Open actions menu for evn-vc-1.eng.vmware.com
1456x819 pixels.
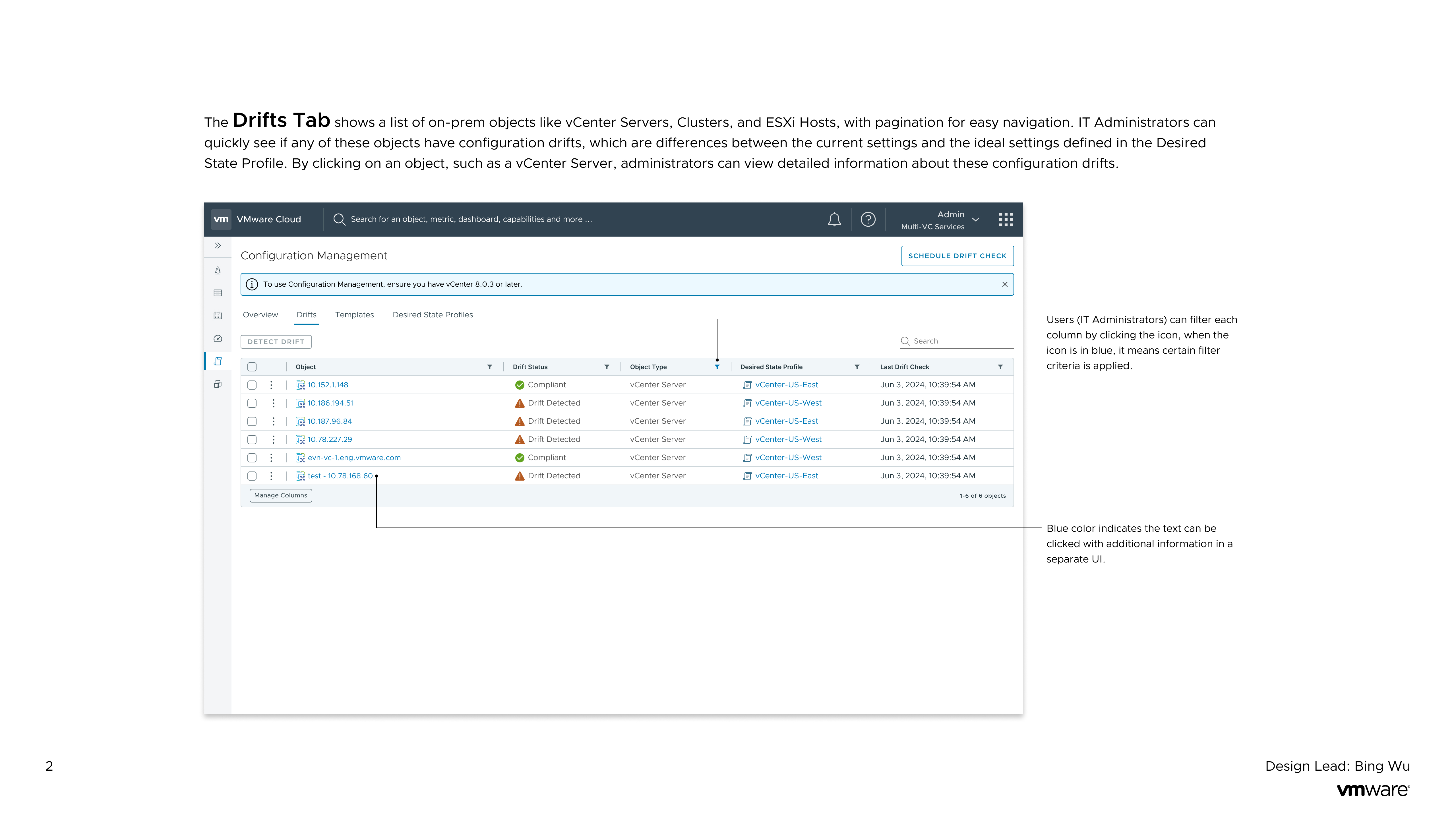271,458
